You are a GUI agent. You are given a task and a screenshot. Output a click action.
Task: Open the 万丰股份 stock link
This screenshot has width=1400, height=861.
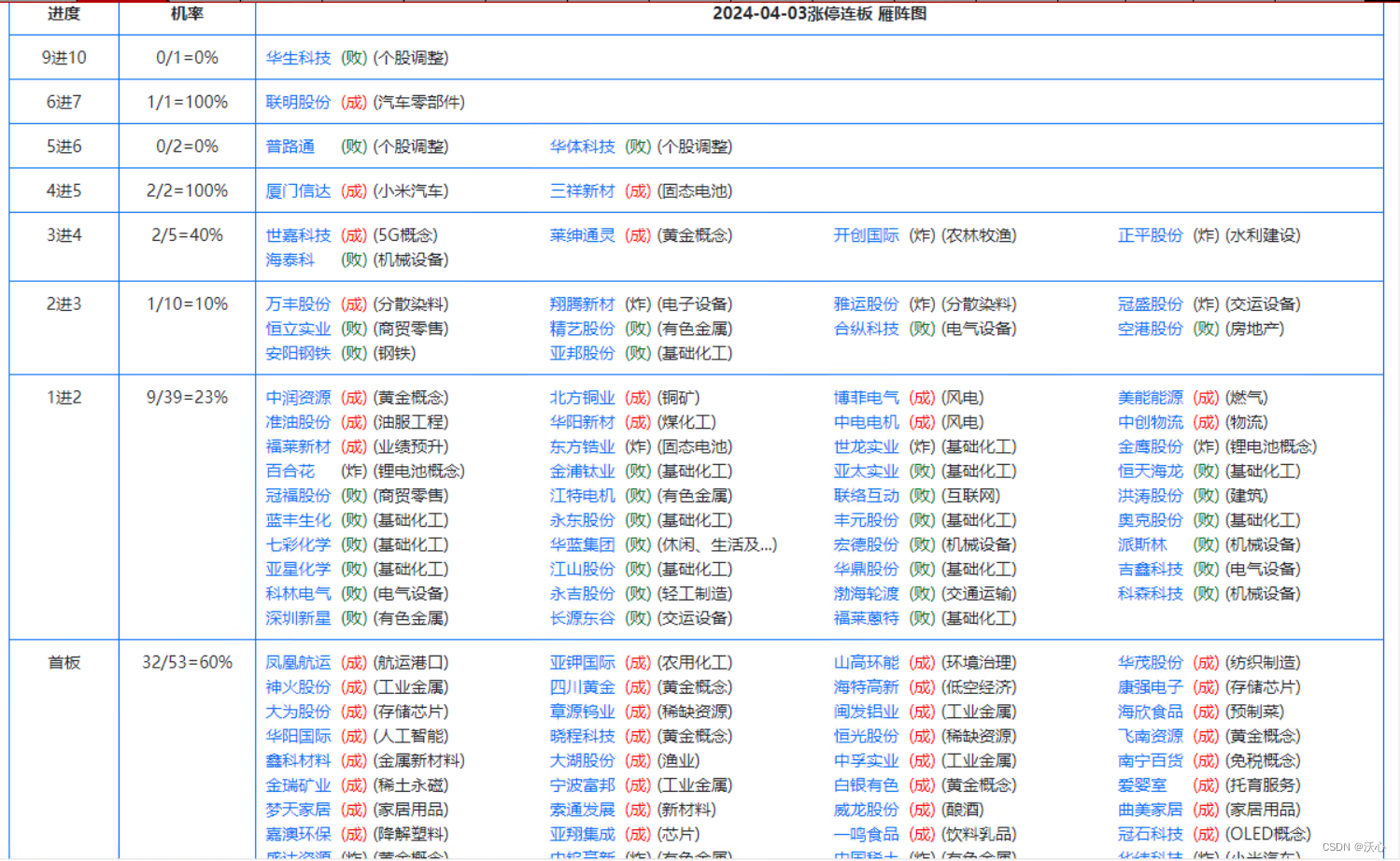(x=298, y=304)
